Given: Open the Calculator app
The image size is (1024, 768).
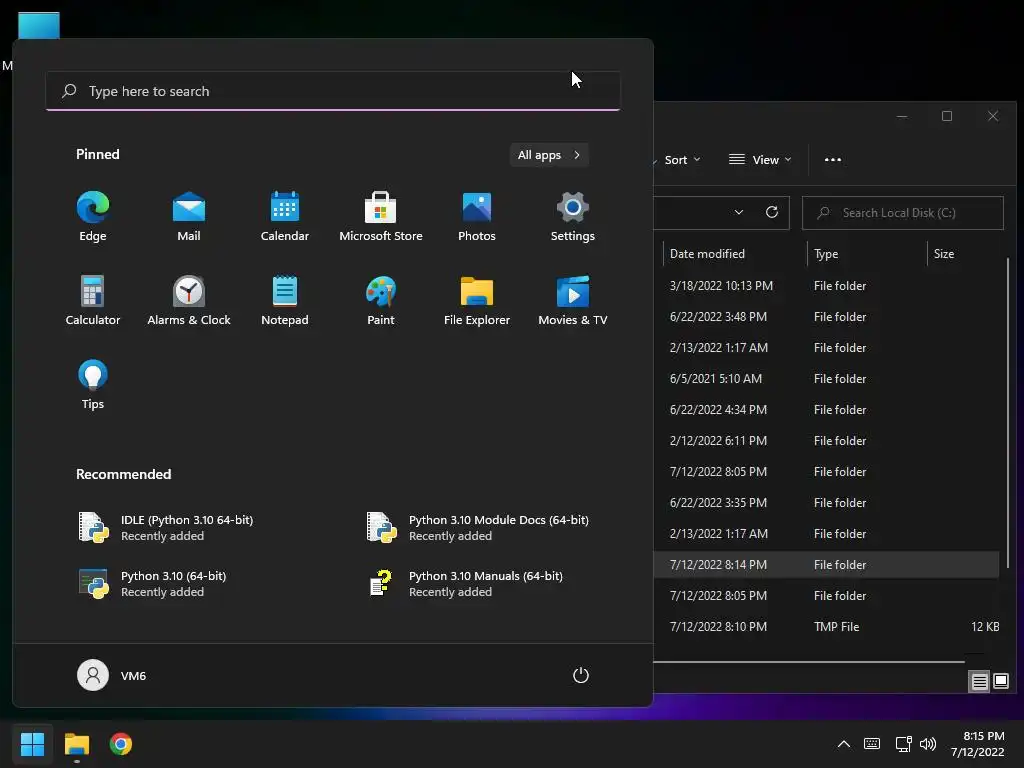Looking at the screenshot, I should [93, 300].
